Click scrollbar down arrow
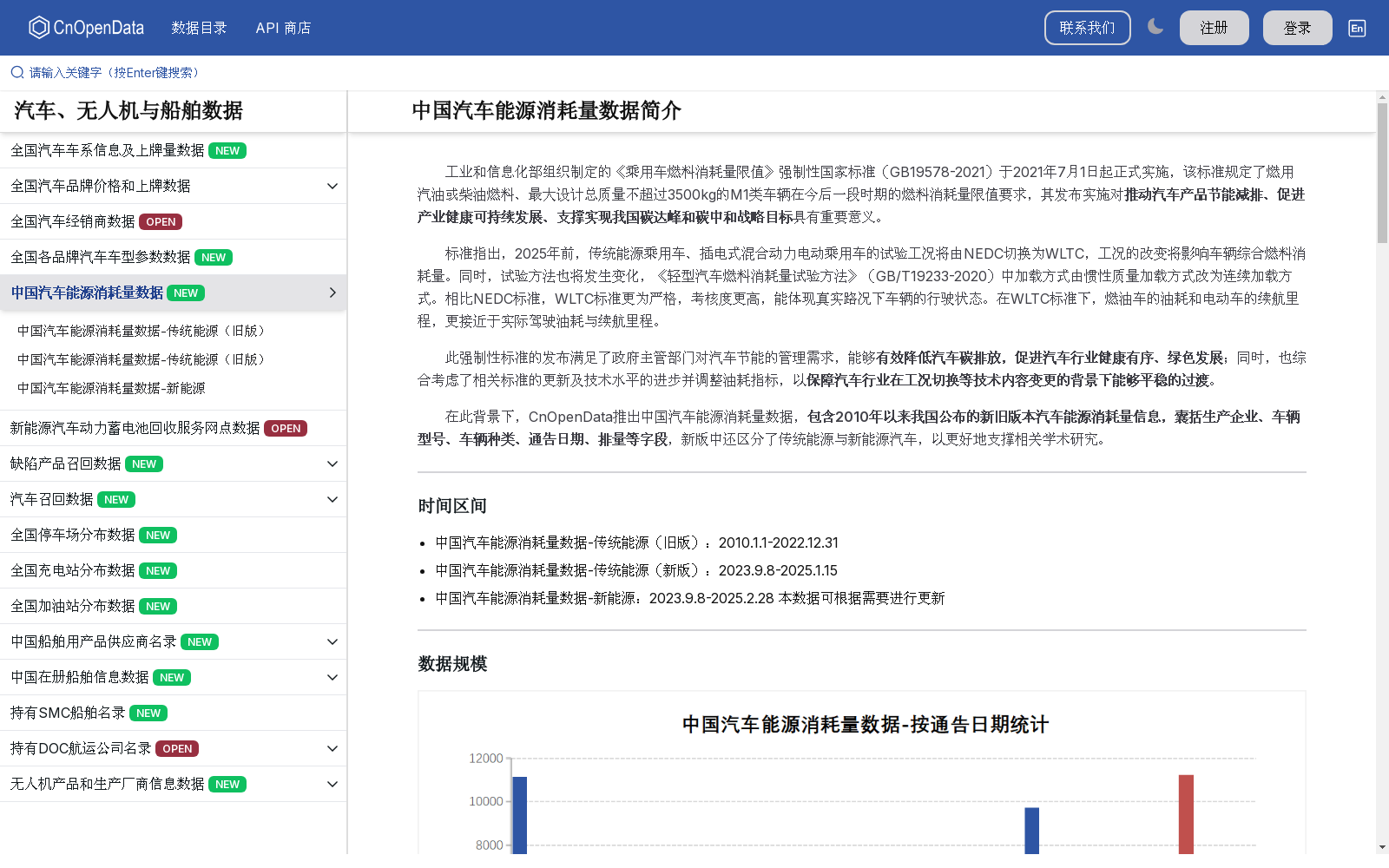Image resolution: width=1389 pixels, height=868 pixels. coord(1382,846)
